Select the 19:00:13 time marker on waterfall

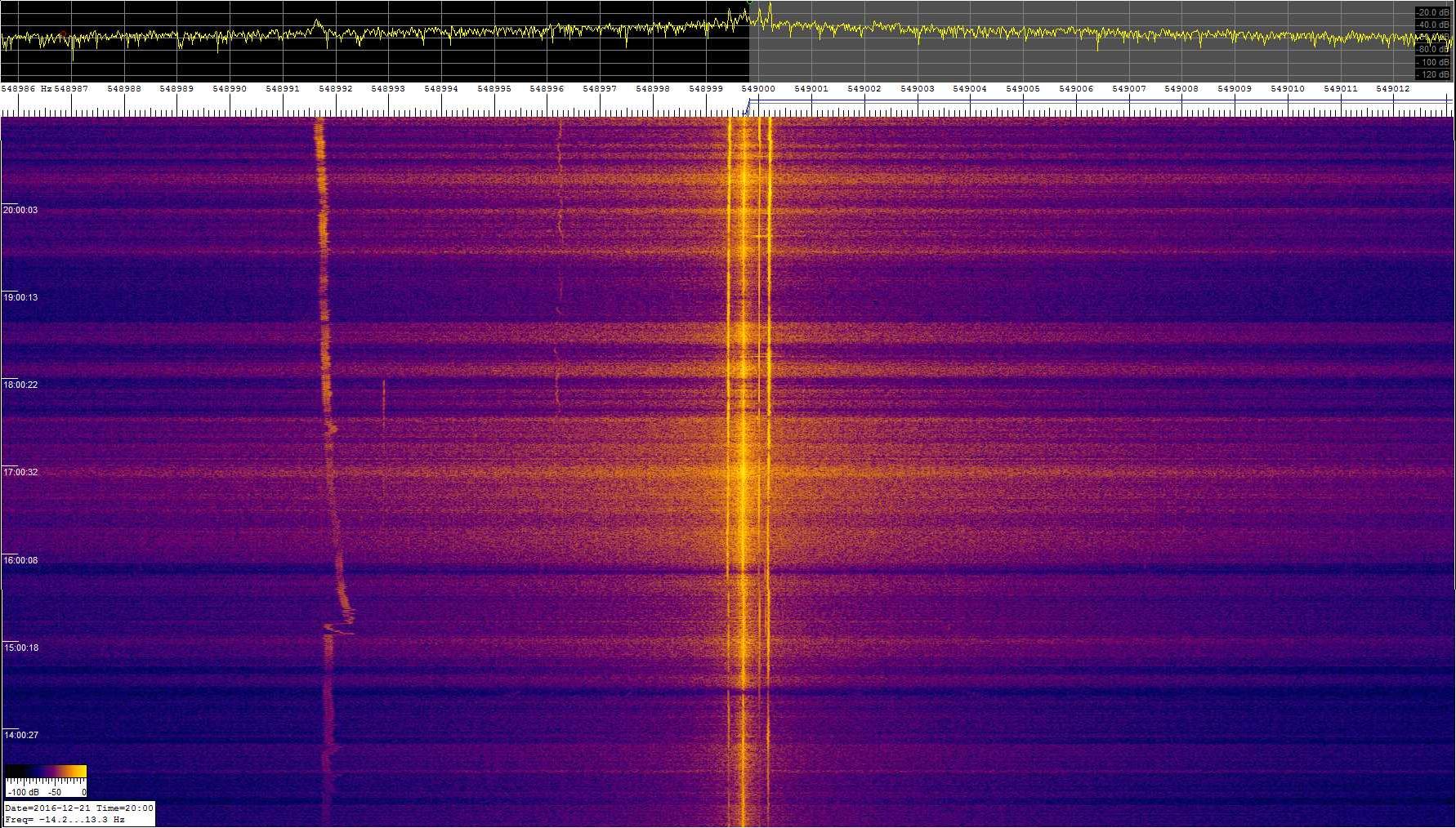tap(20, 297)
